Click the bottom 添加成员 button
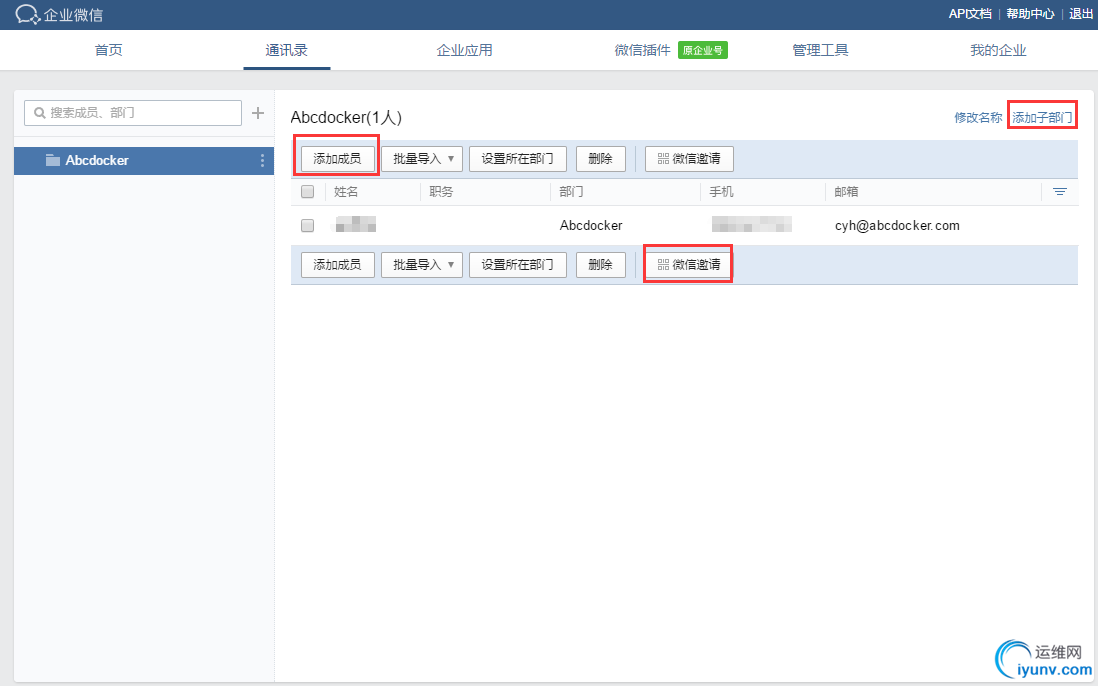The image size is (1098, 686). 338,265
